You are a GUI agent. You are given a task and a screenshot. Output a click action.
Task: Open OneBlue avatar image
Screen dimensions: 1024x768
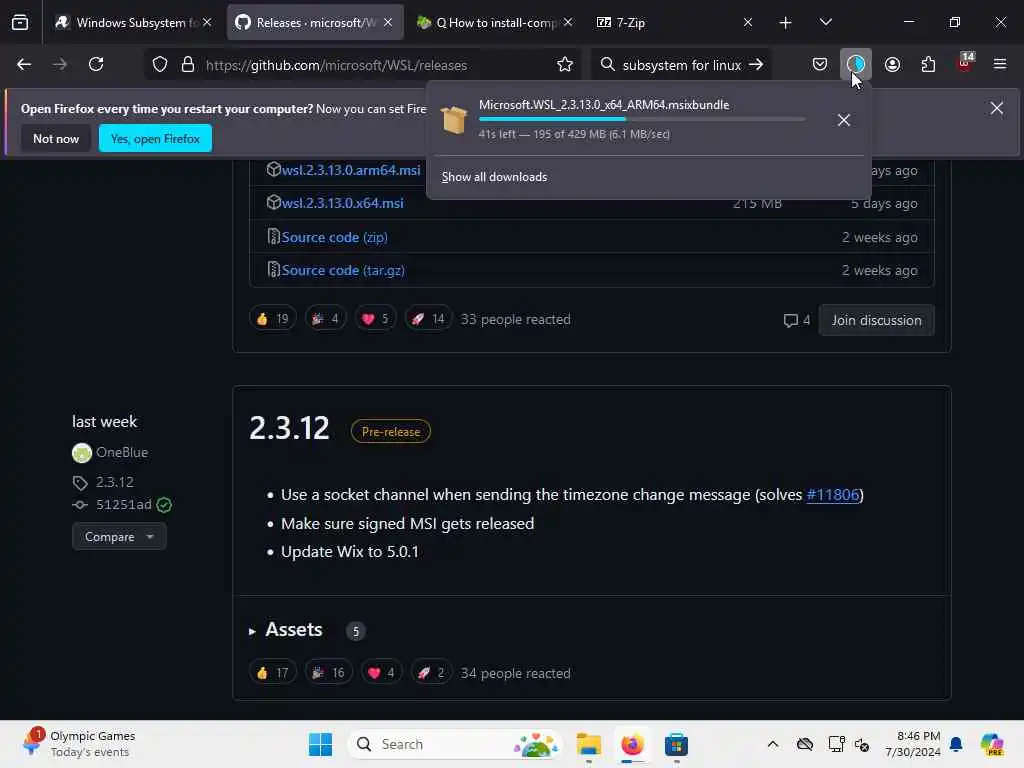point(82,453)
